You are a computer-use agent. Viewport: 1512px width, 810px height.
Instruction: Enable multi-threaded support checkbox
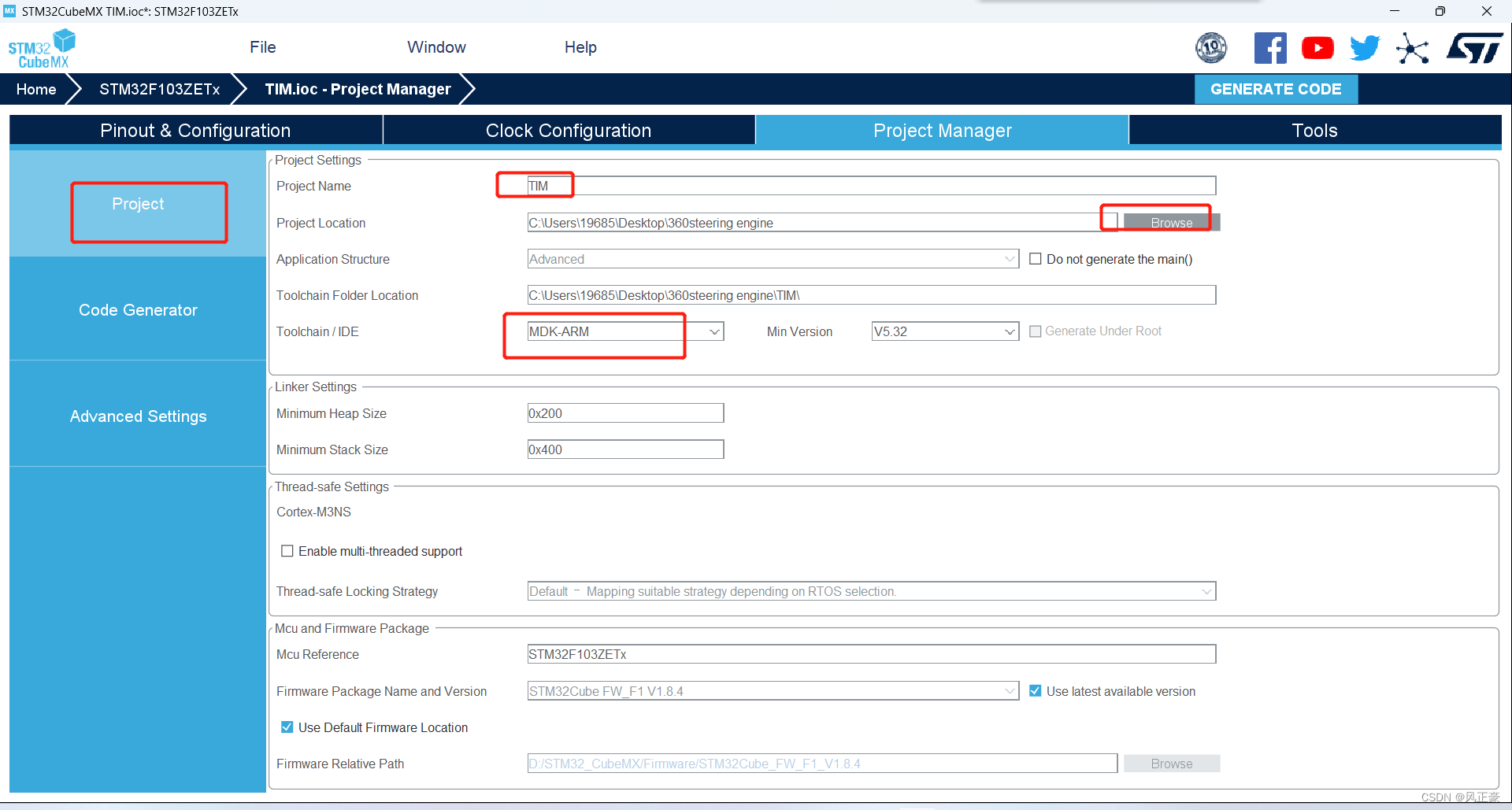pos(287,551)
